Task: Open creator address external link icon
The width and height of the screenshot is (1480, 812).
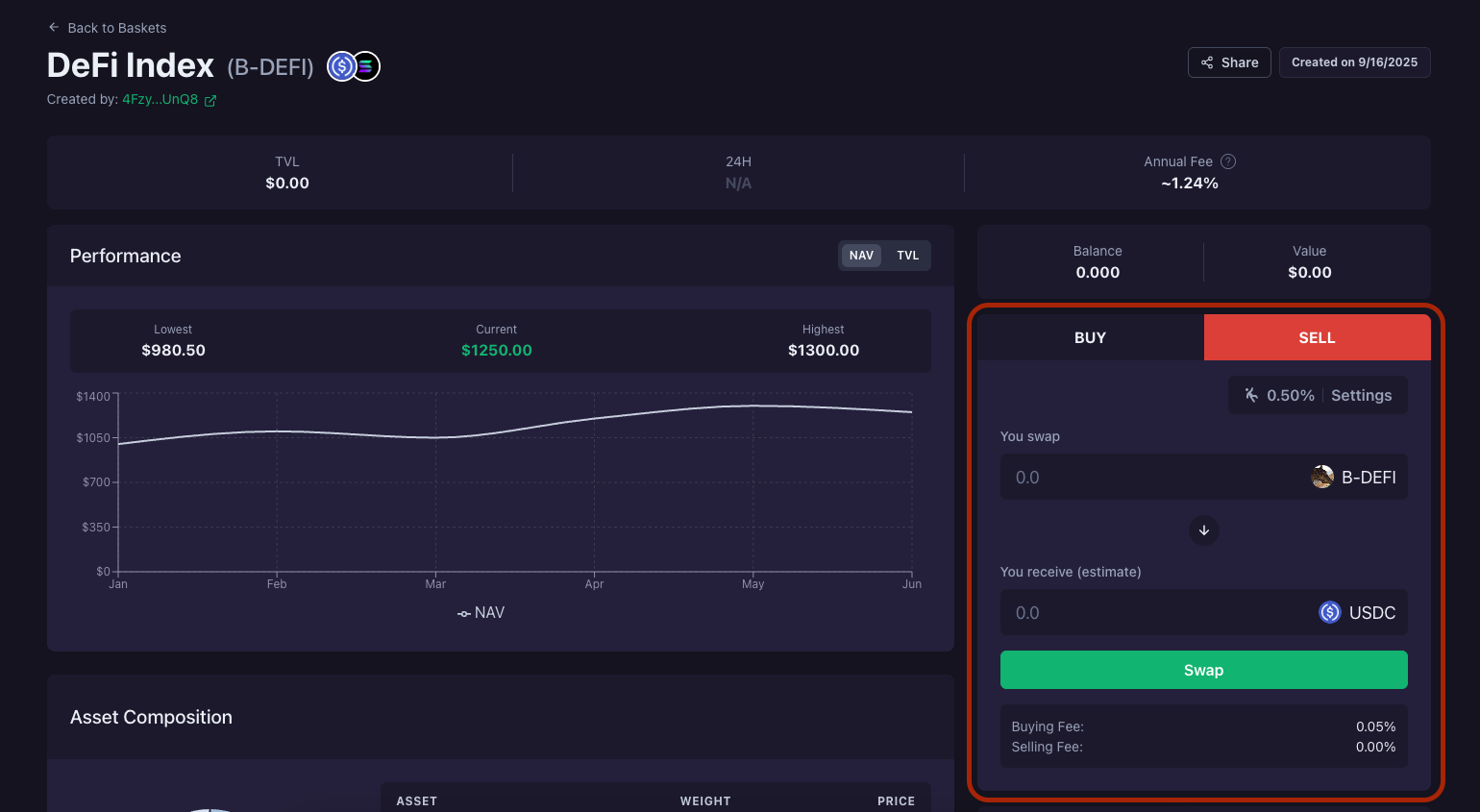Action: (x=210, y=100)
